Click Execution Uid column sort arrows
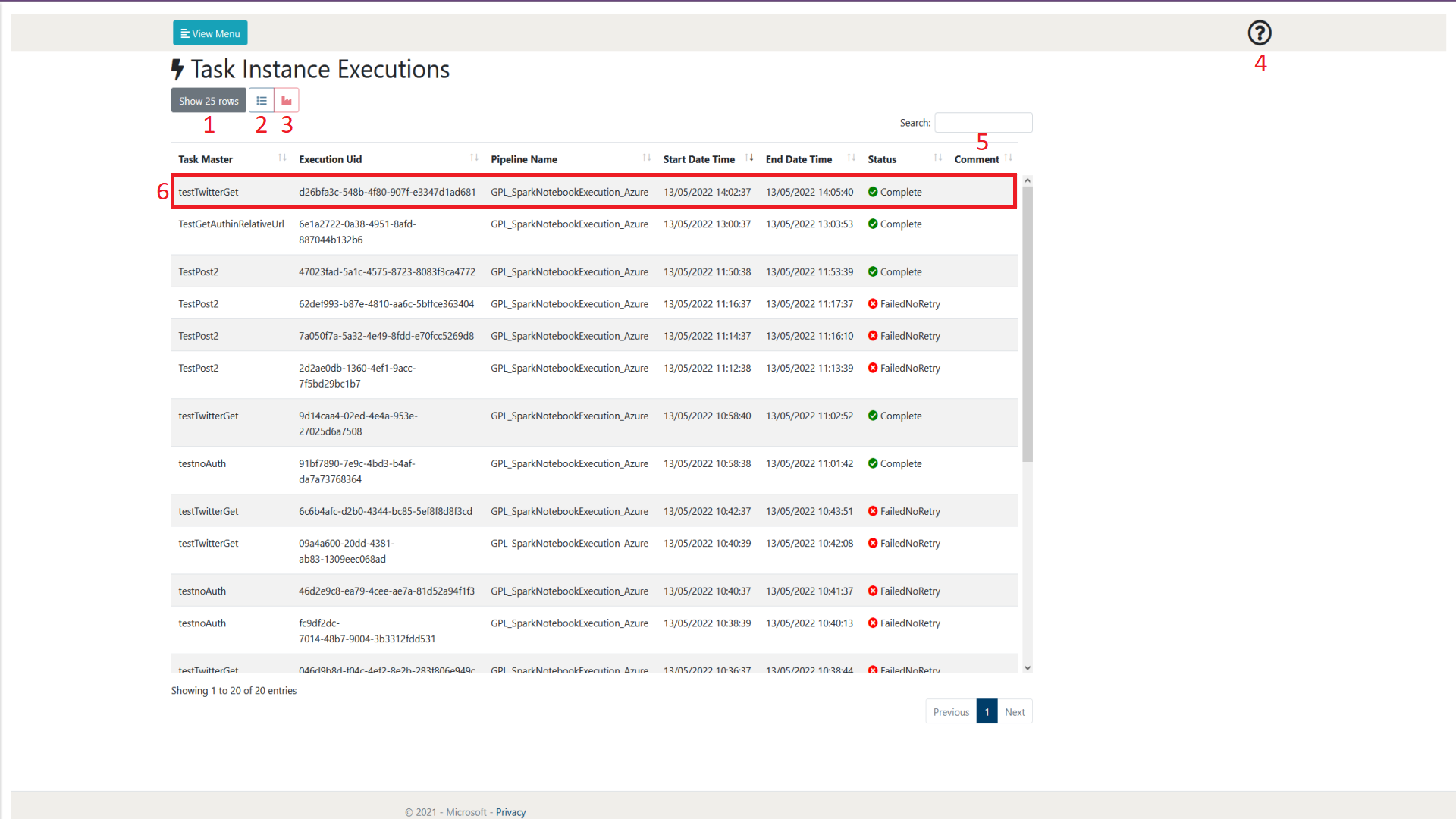The image size is (1456, 819). point(474,158)
